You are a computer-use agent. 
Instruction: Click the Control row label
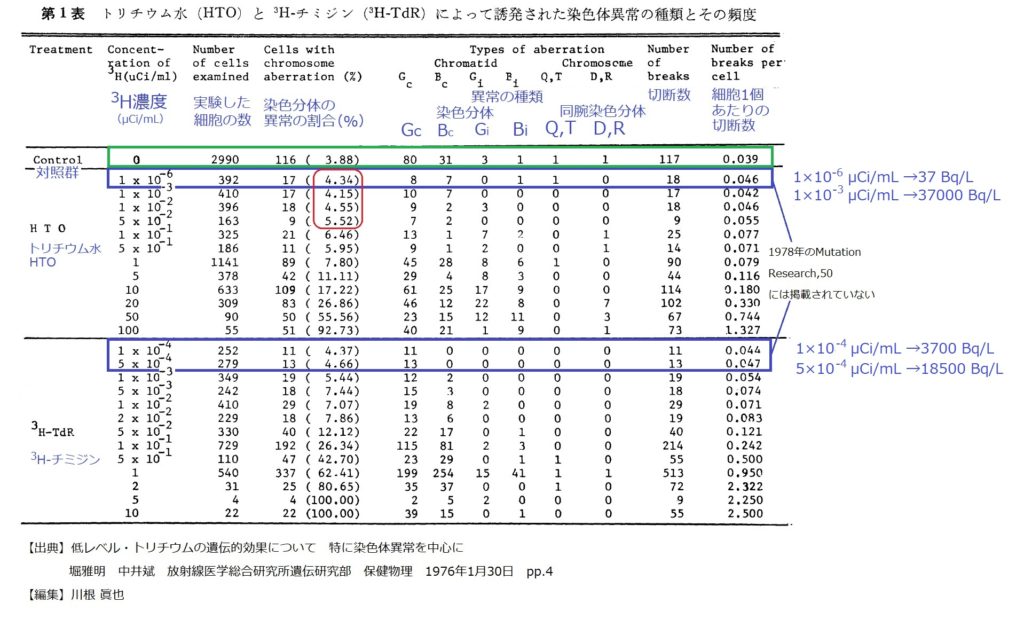[57, 159]
